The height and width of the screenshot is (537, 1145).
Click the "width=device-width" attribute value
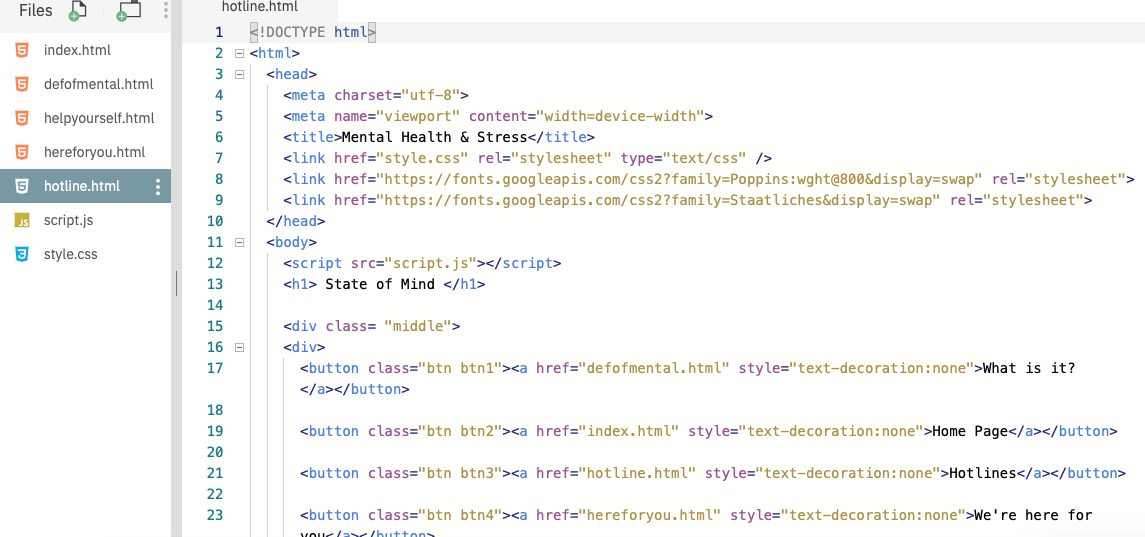pos(620,116)
